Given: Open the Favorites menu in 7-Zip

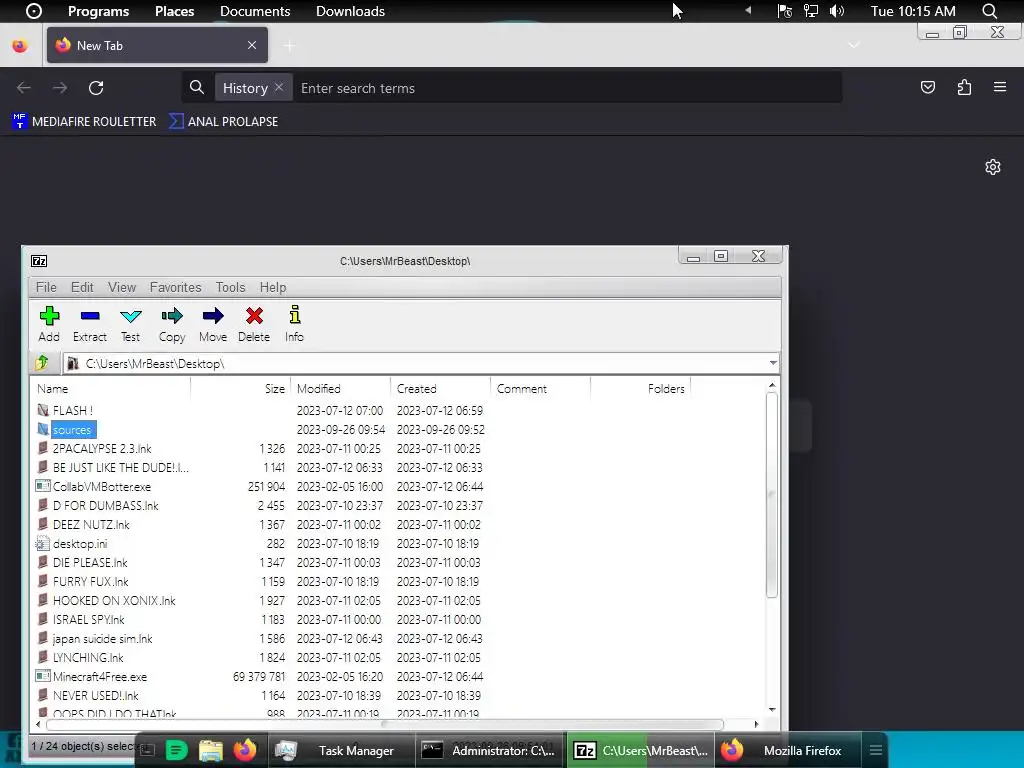Looking at the screenshot, I should (175, 287).
